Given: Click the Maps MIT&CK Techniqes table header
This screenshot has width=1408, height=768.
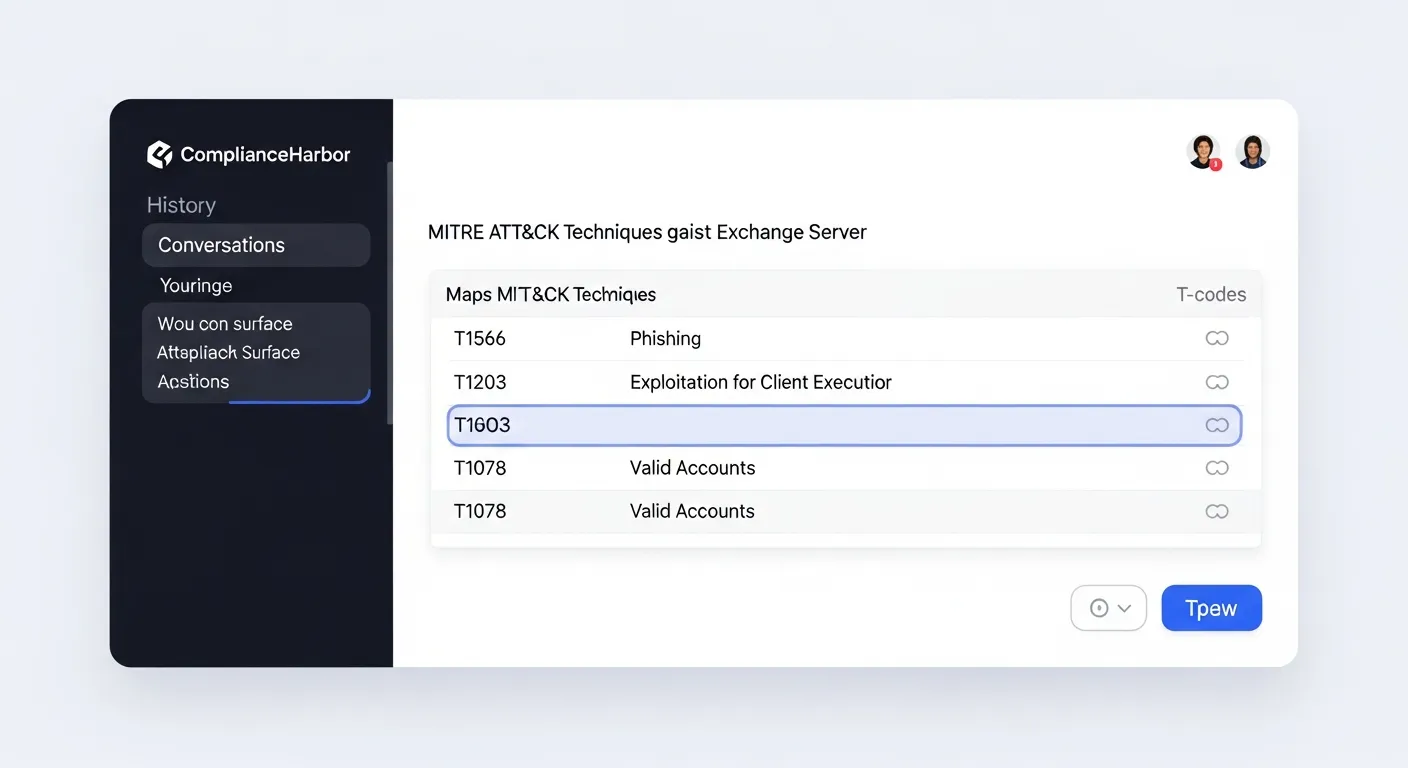Looking at the screenshot, I should [550, 294].
